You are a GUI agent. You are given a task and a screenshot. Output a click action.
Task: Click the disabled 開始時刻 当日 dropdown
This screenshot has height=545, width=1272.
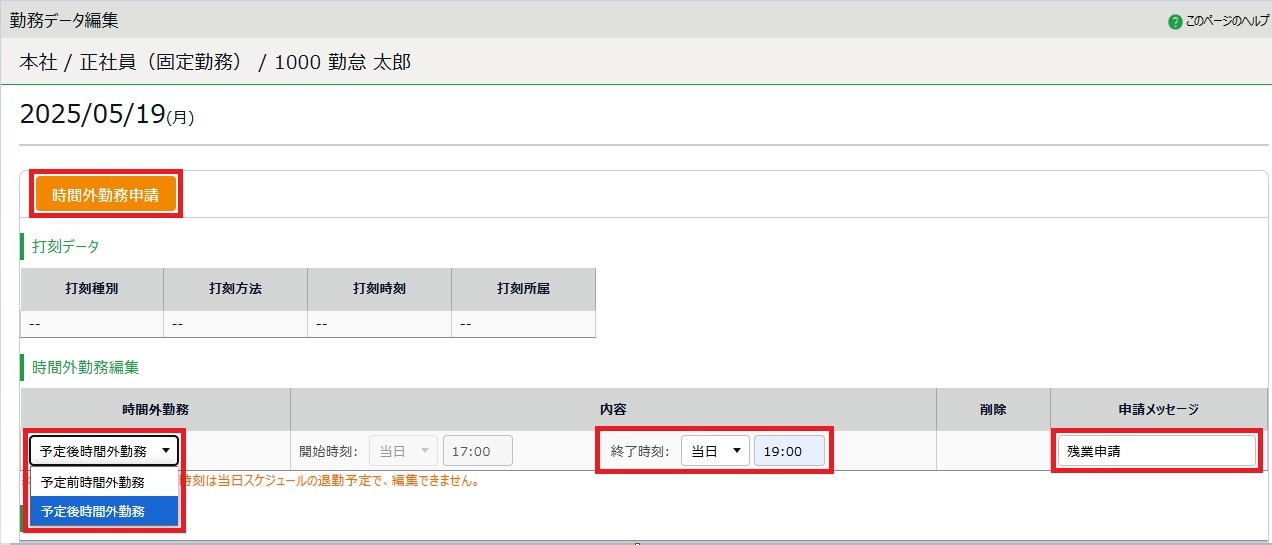click(x=403, y=451)
